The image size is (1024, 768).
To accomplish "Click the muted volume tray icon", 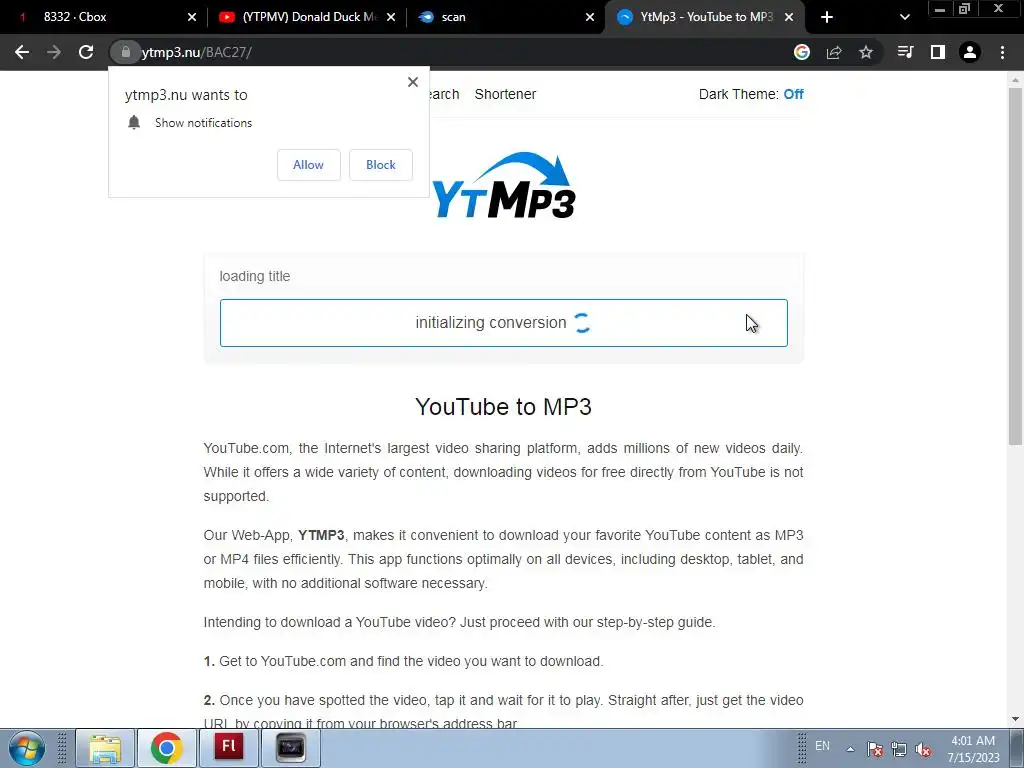I will coord(923,749).
